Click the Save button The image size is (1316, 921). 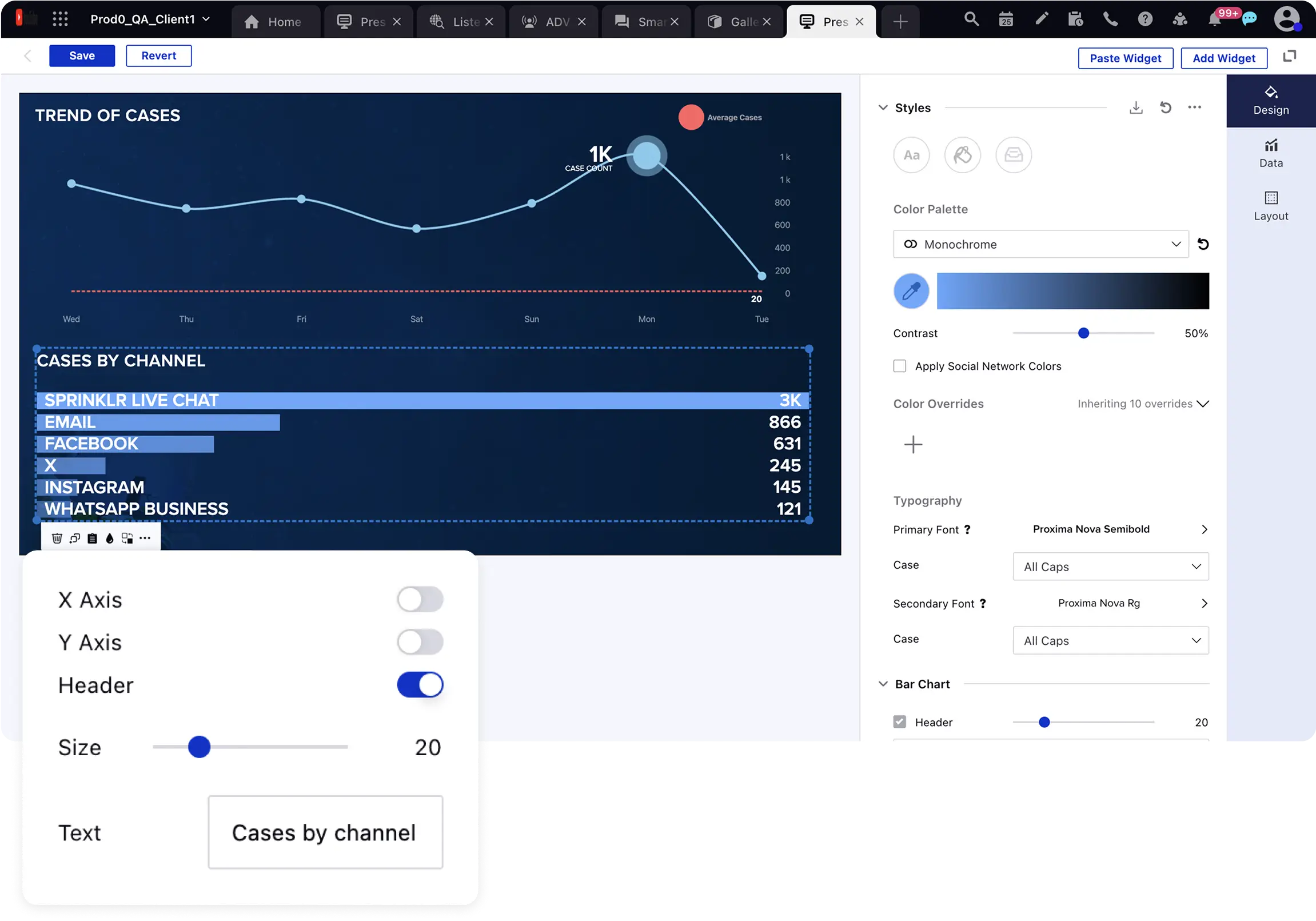[82, 55]
